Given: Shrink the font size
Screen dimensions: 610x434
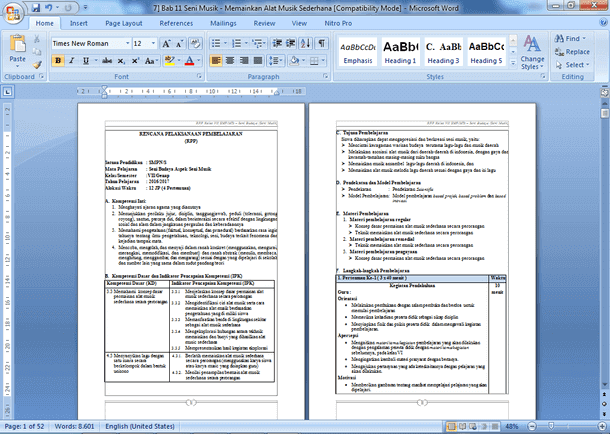Looking at the screenshot, I should pyautogui.click(x=179, y=44).
